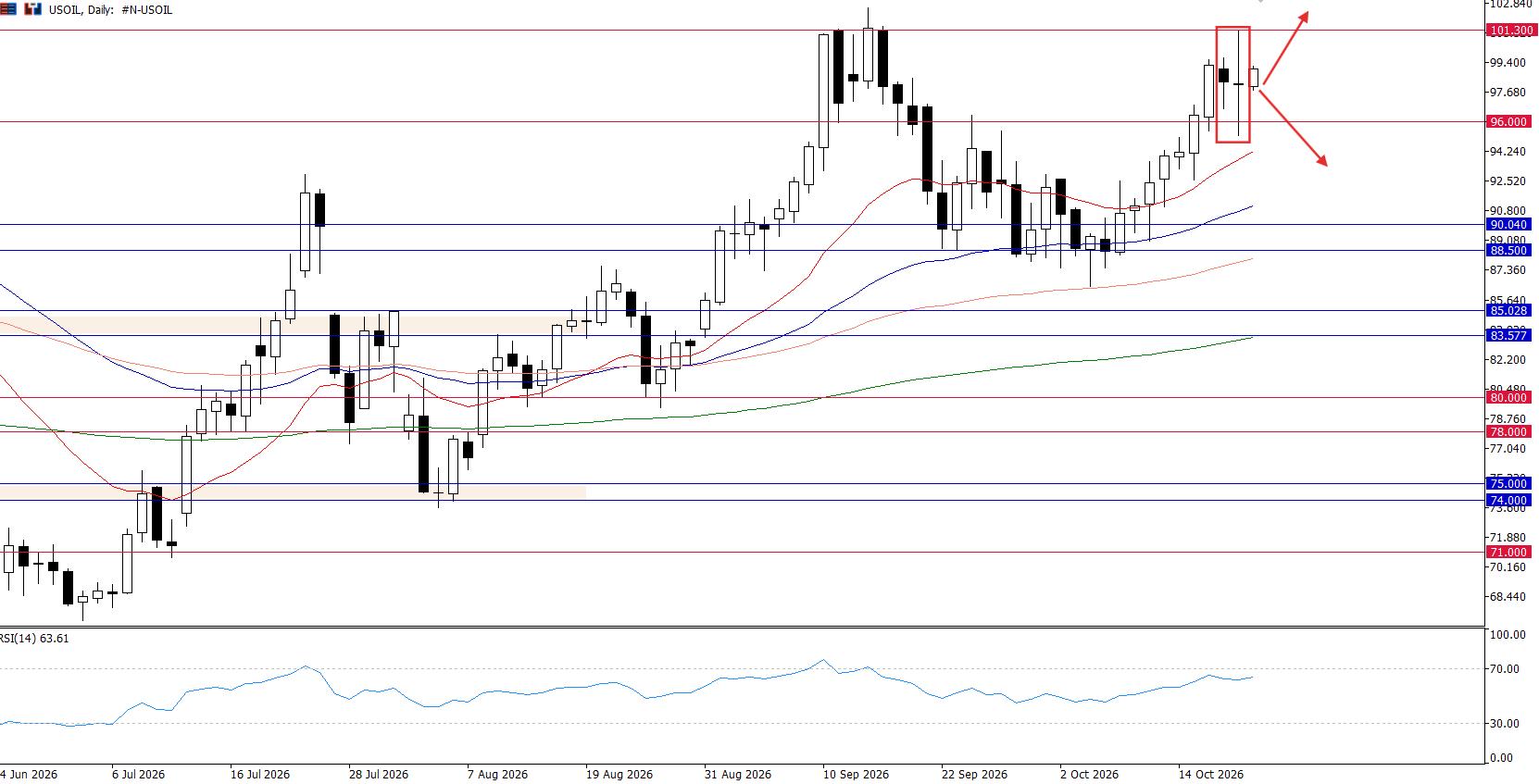Click the RSI(14) indicator label
The width and height of the screenshot is (1539, 784).
[34, 638]
